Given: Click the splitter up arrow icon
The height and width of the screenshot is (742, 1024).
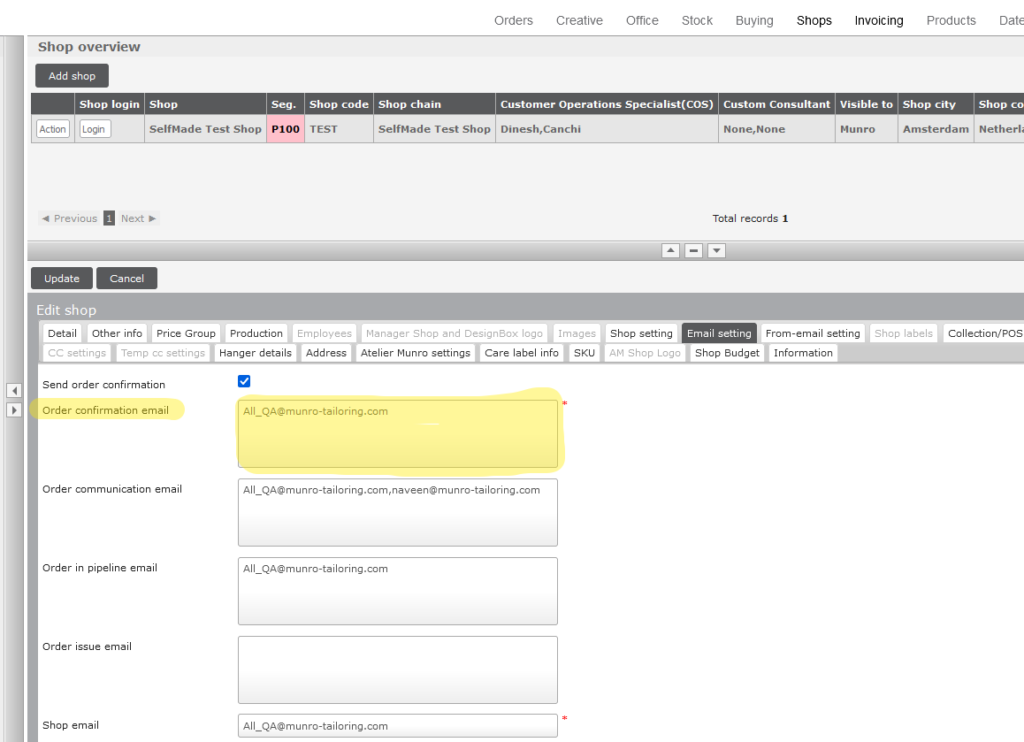Looking at the screenshot, I should click(x=670, y=251).
